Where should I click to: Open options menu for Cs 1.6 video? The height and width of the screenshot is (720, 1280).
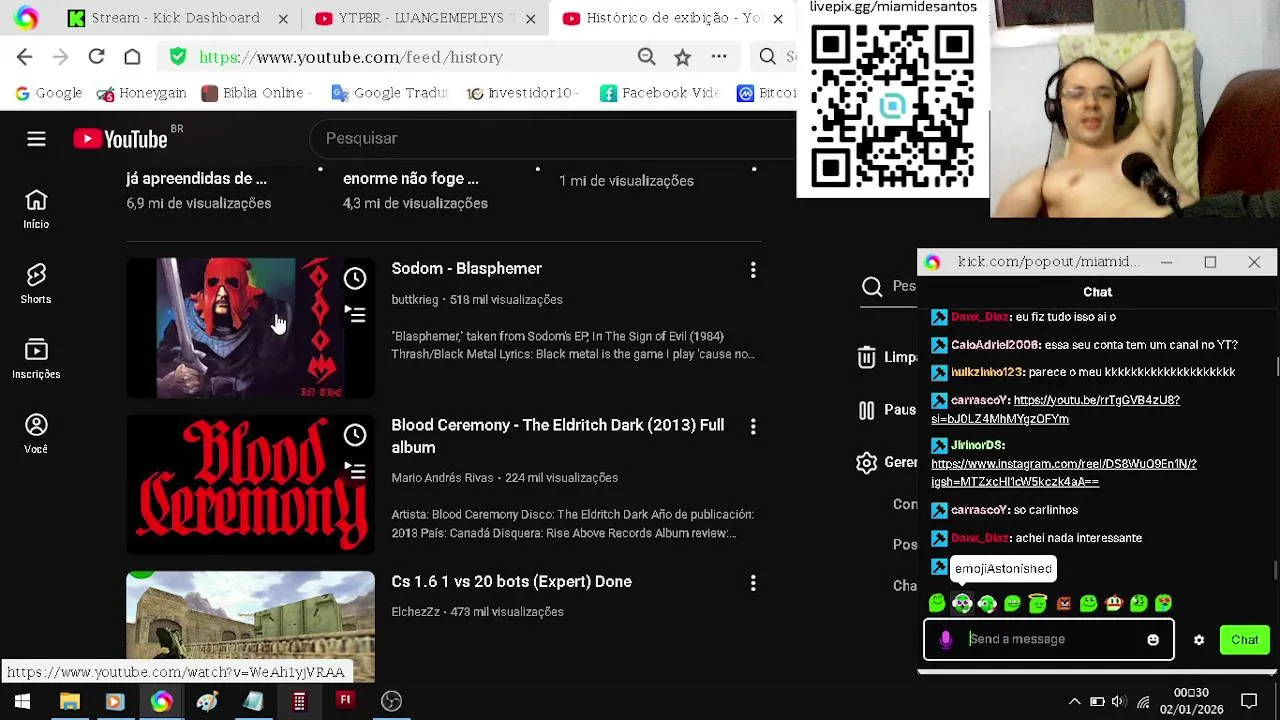[x=753, y=582]
